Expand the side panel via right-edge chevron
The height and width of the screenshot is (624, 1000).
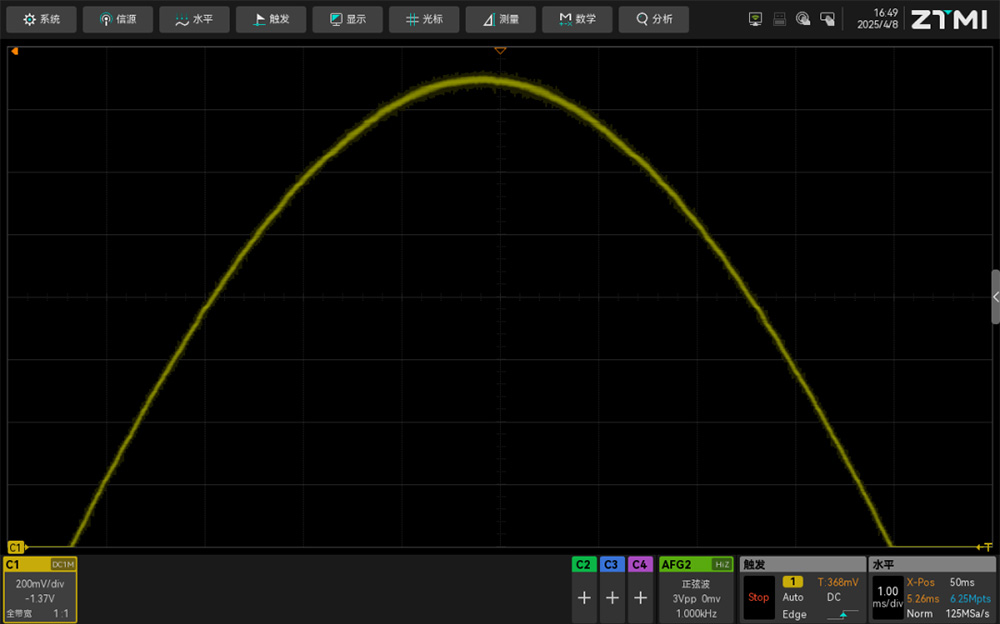click(x=995, y=297)
